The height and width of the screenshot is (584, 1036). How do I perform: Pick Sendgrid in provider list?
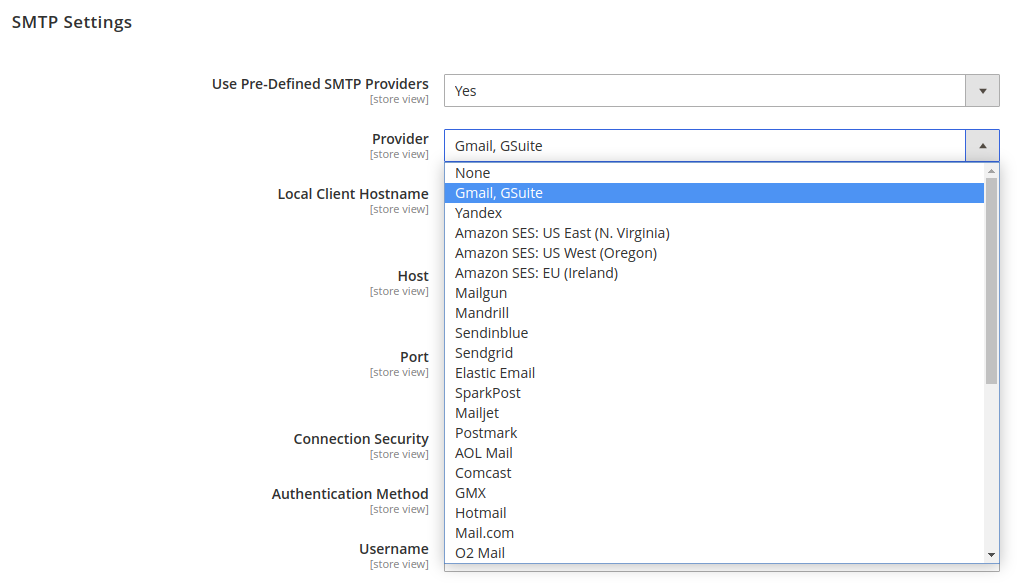(484, 353)
